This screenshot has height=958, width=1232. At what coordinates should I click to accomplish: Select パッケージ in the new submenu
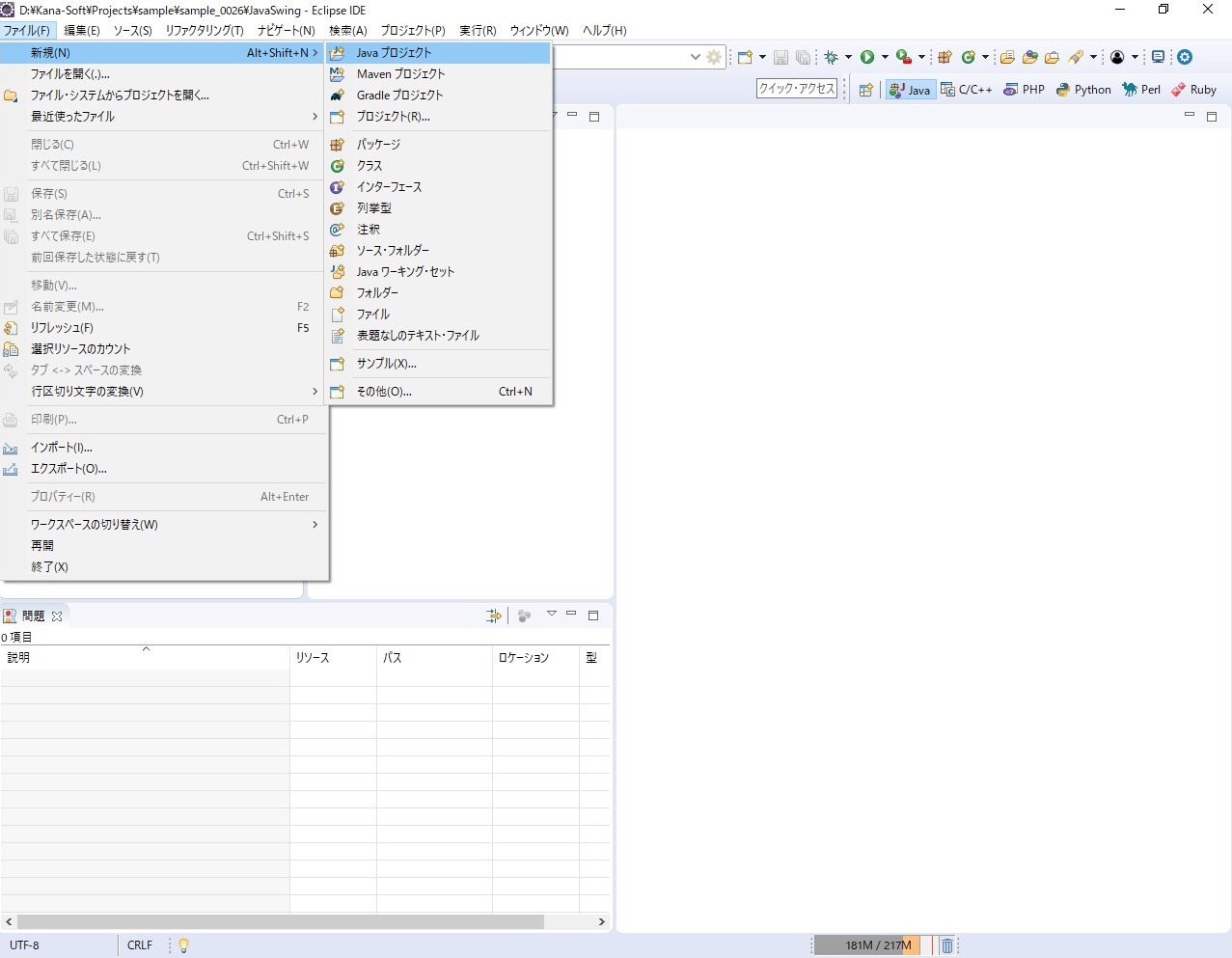[439, 145]
